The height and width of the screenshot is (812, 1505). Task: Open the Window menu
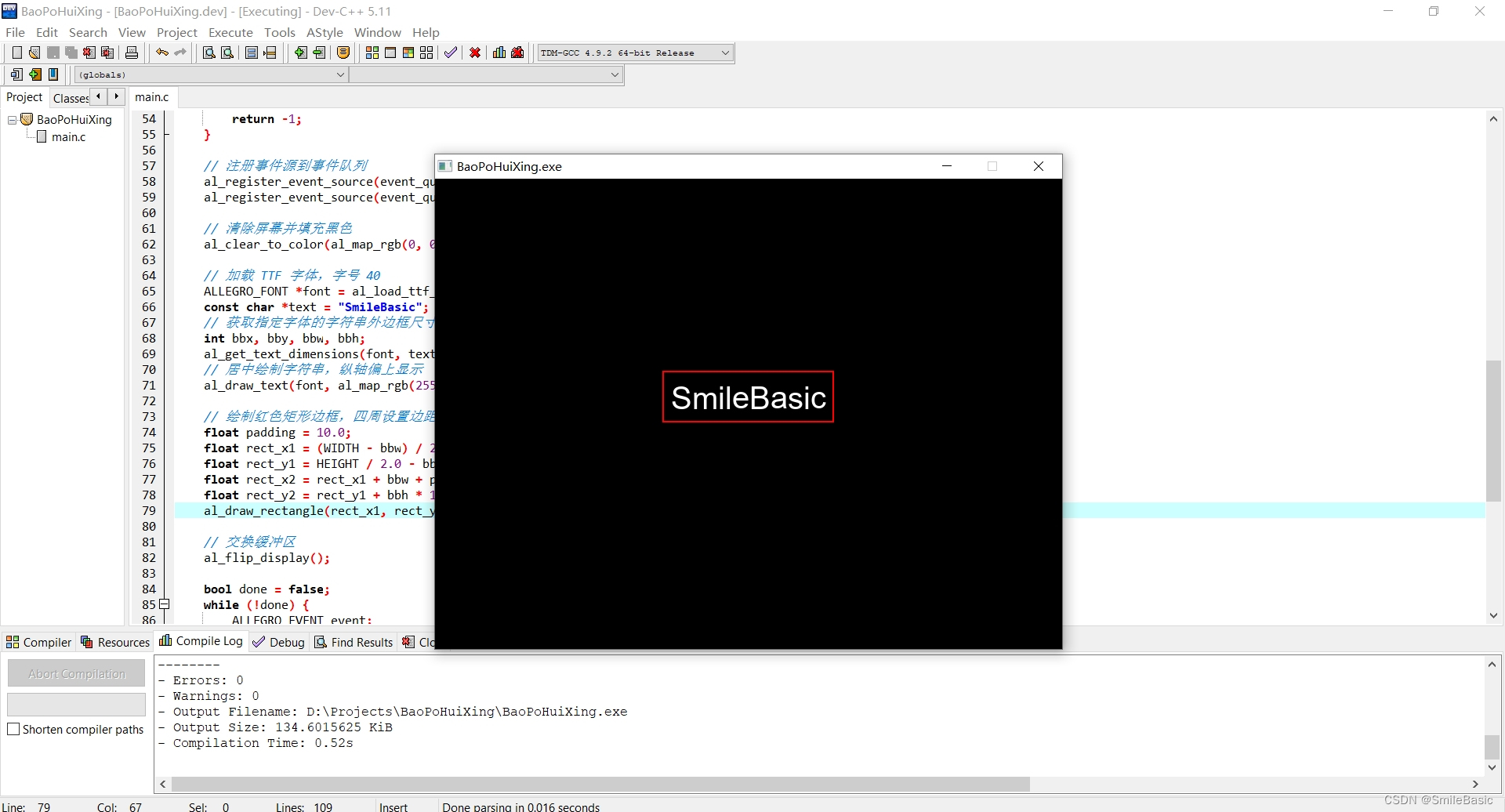378,32
